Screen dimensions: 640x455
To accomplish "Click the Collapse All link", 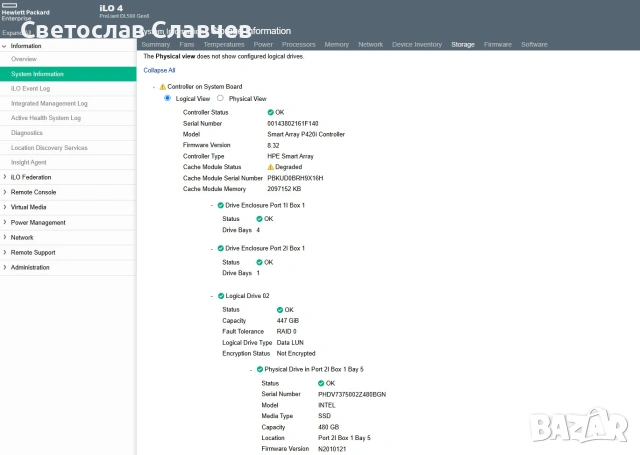I will click(159, 70).
